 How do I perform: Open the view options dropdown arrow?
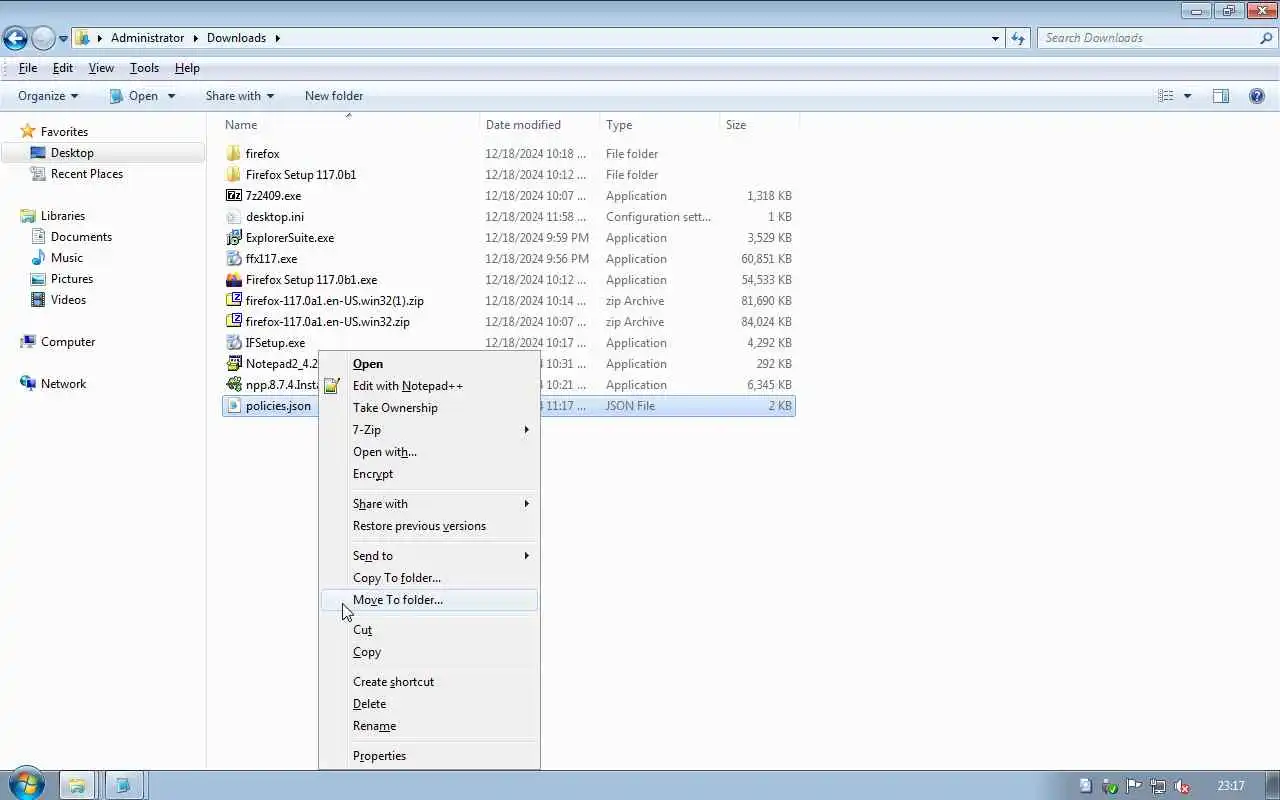click(x=1187, y=96)
